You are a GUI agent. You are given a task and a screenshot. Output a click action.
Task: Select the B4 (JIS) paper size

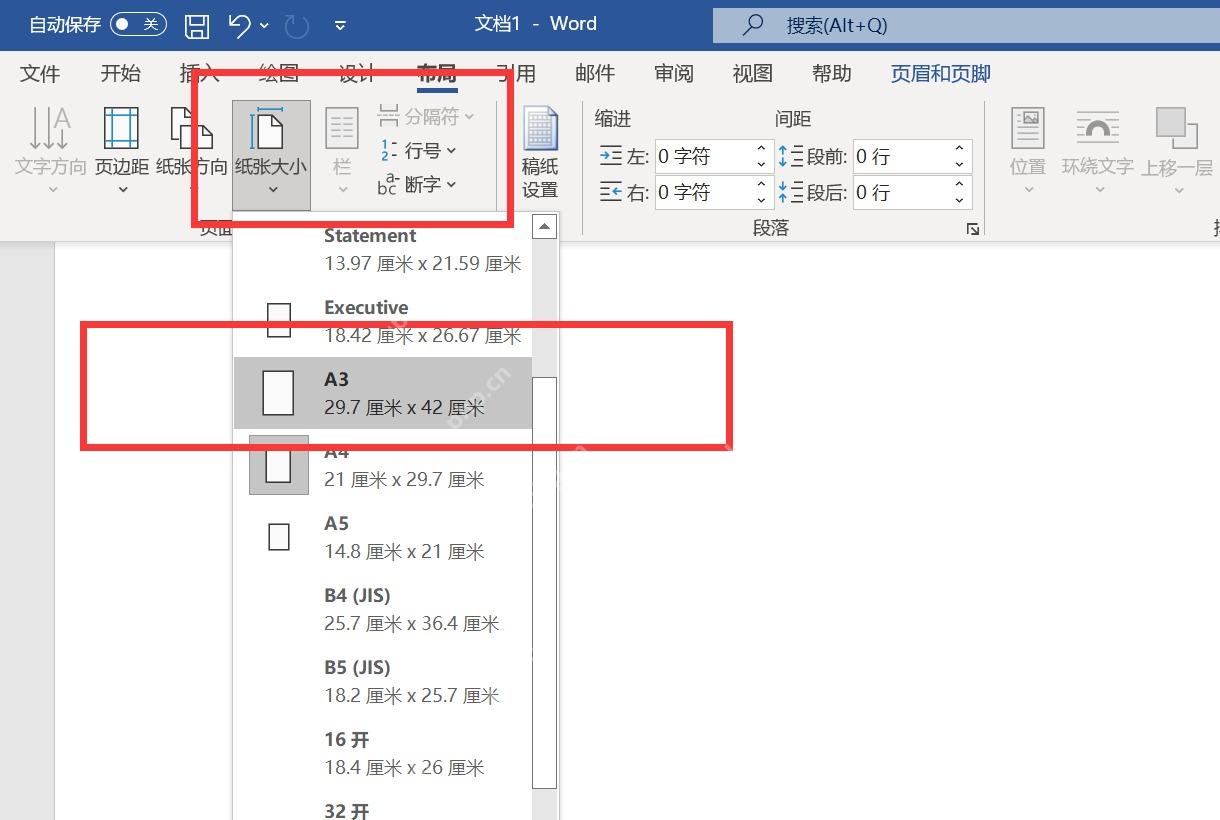[383, 609]
